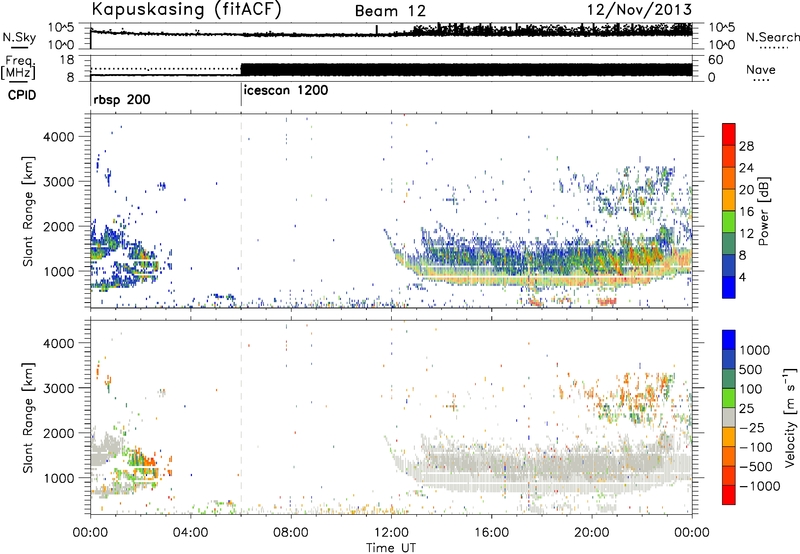Viewport: 800px width, 554px height.
Task: Click the Kapuskasing (fitACF) title
Action: 186,10
